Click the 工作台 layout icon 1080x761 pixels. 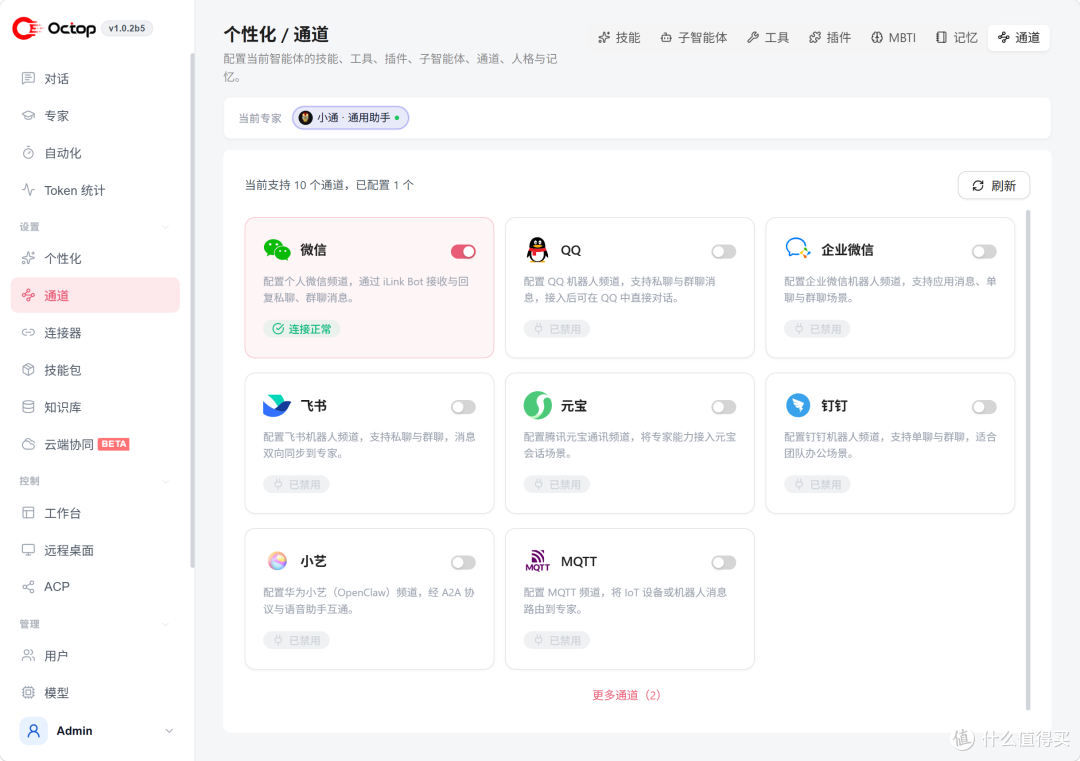[28, 513]
